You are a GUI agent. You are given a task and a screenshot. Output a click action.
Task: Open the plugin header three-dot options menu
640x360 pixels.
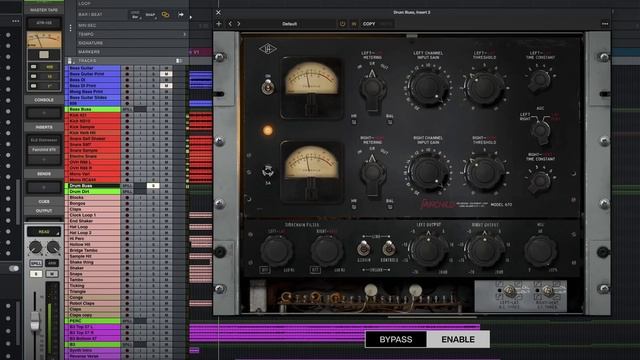pos(605,24)
